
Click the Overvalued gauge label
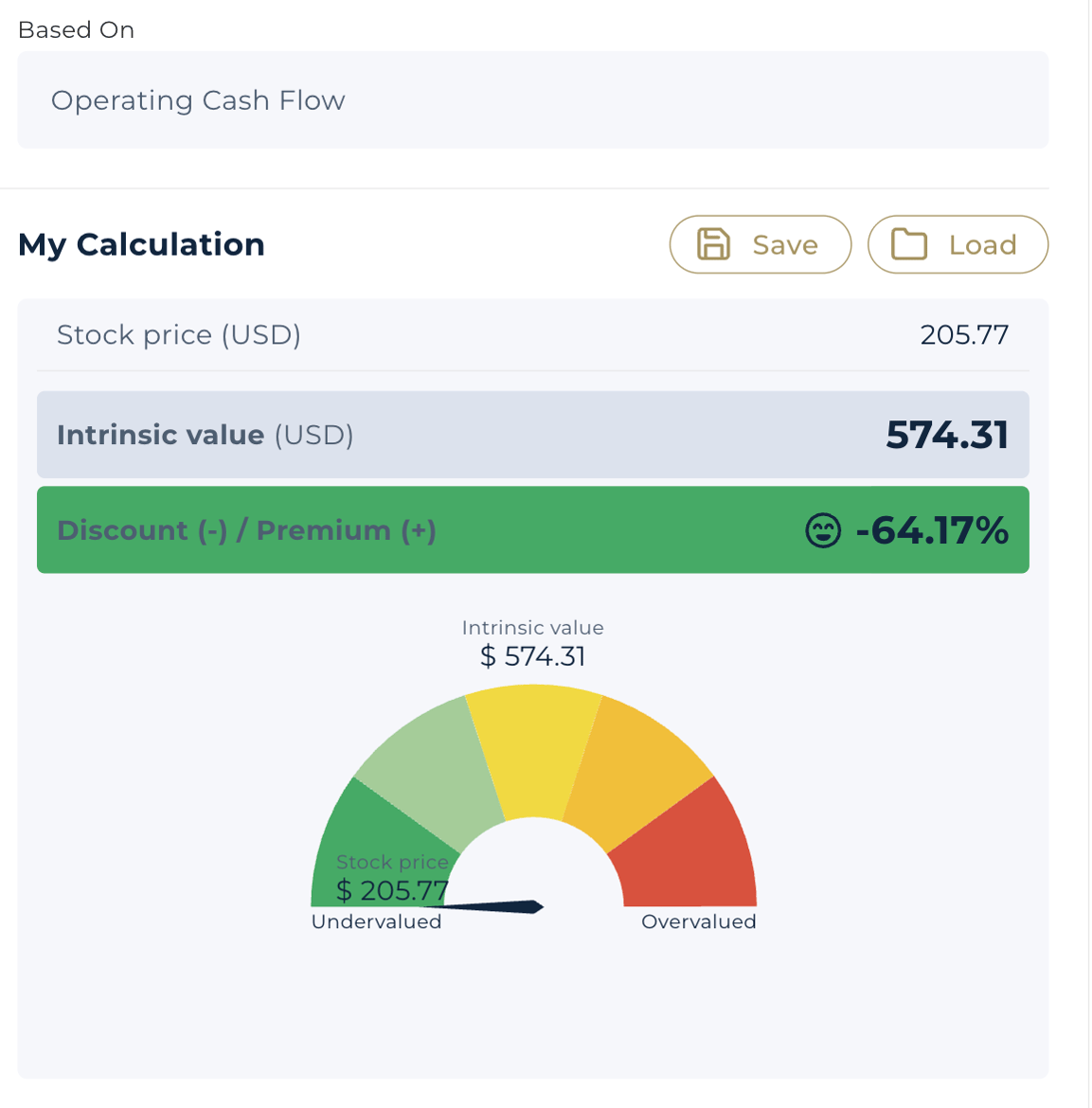[x=698, y=921]
